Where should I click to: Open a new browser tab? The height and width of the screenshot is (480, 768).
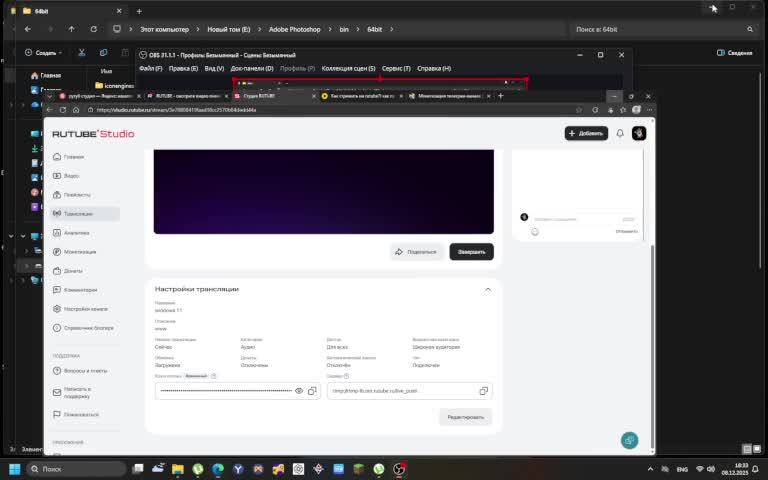tap(501, 96)
